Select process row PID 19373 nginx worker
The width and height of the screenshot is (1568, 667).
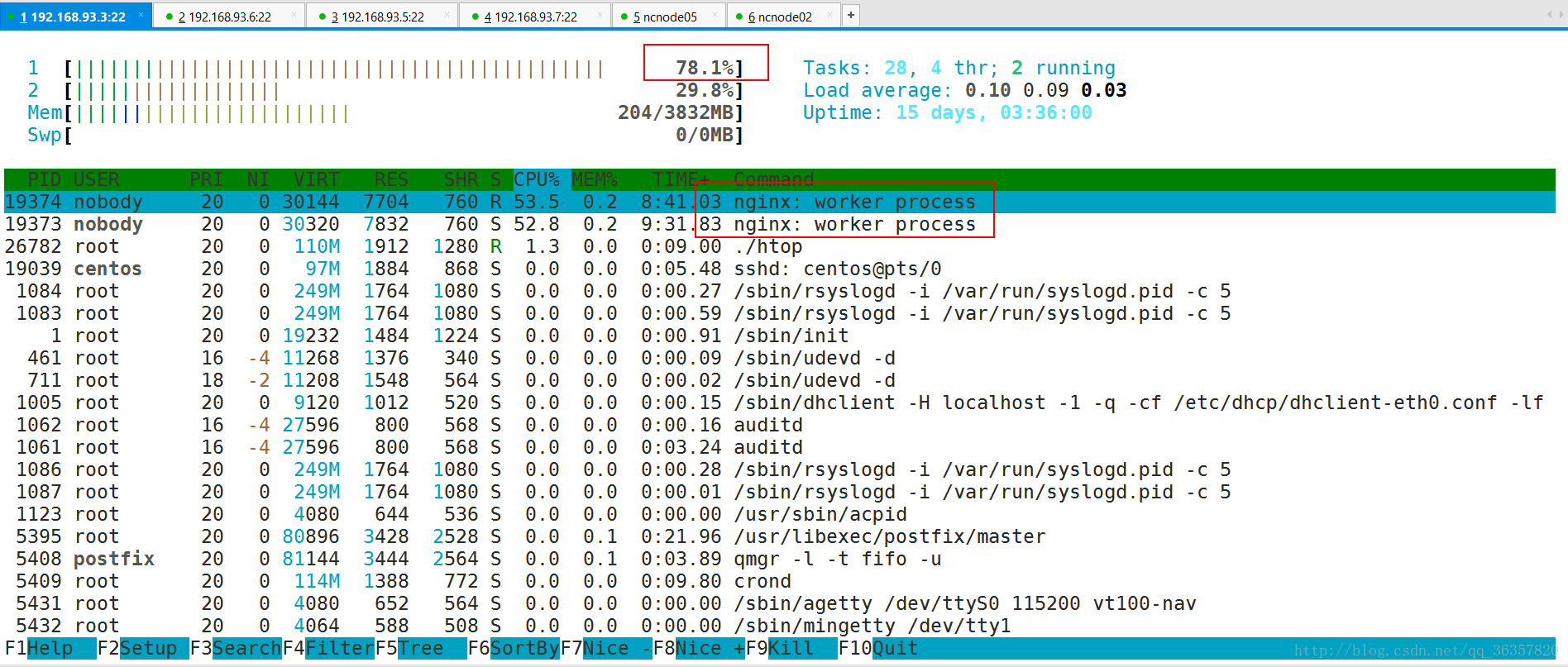point(780,224)
